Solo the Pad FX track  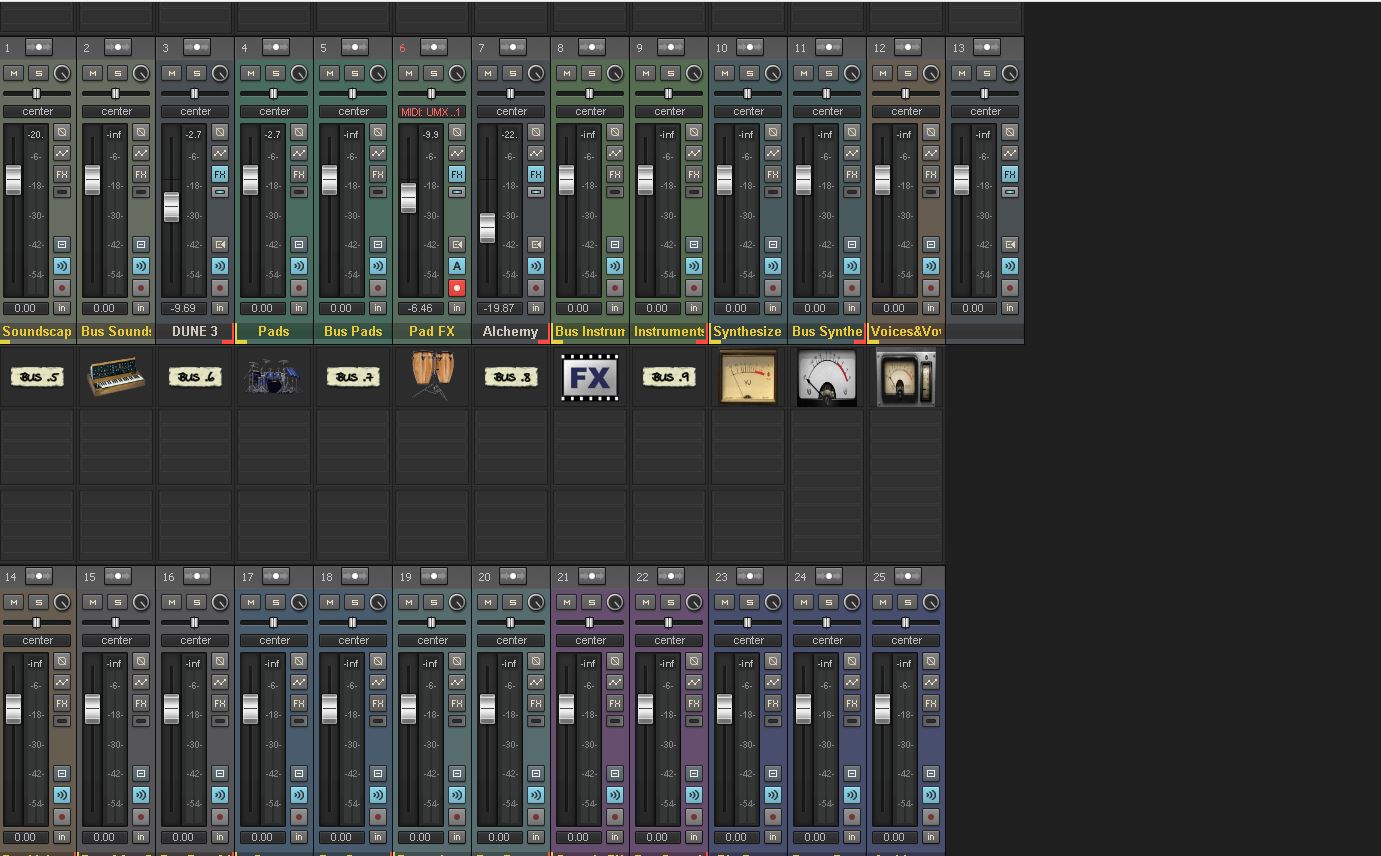click(433, 73)
